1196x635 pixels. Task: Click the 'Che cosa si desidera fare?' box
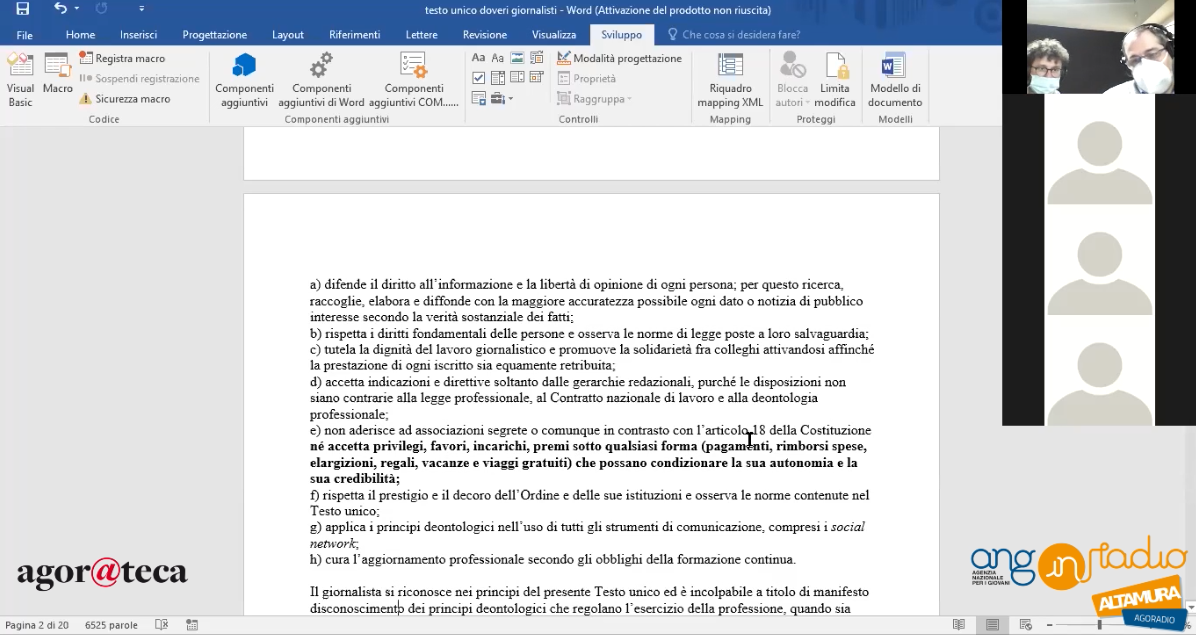tap(733, 34)
